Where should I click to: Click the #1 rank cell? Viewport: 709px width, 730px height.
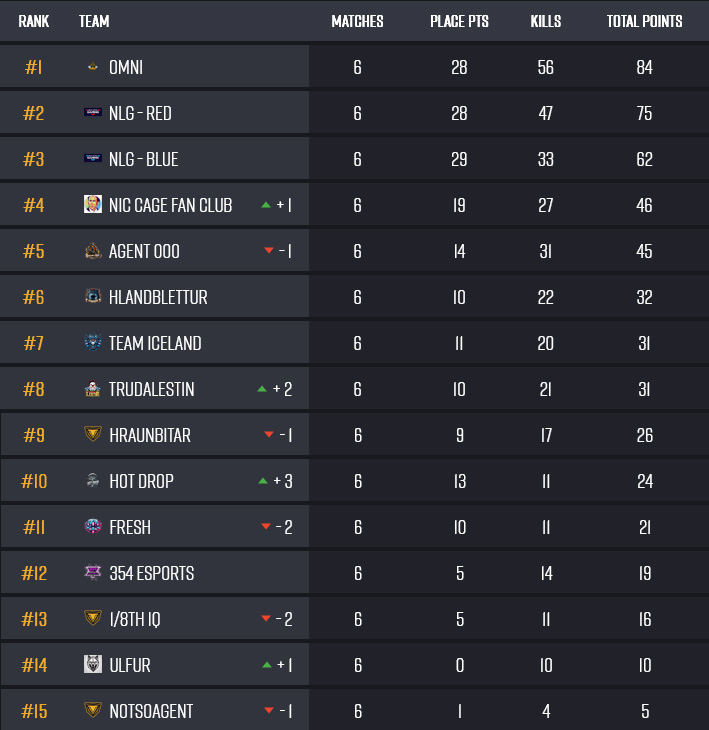click(x=34, y=67)
